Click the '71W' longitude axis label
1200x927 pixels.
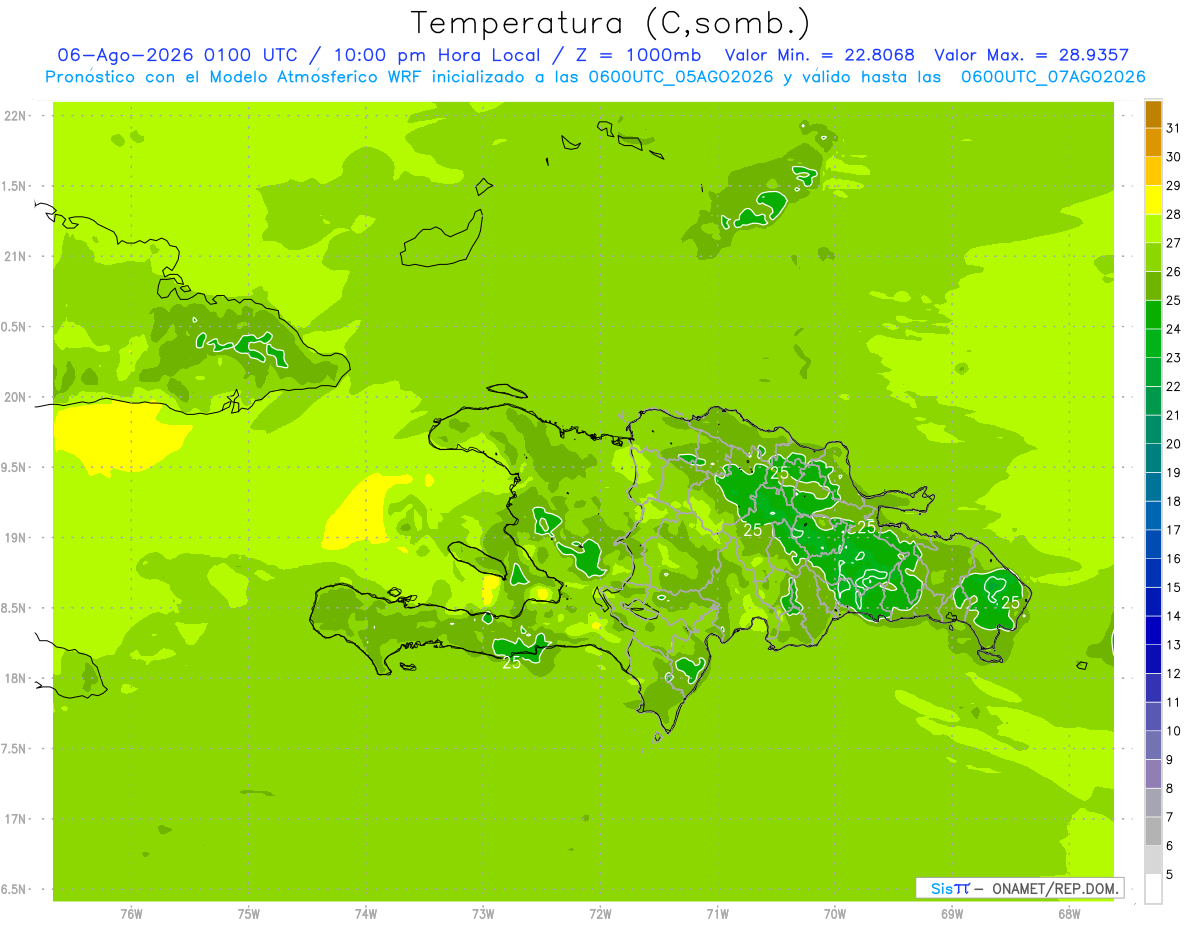click(717, 914)
